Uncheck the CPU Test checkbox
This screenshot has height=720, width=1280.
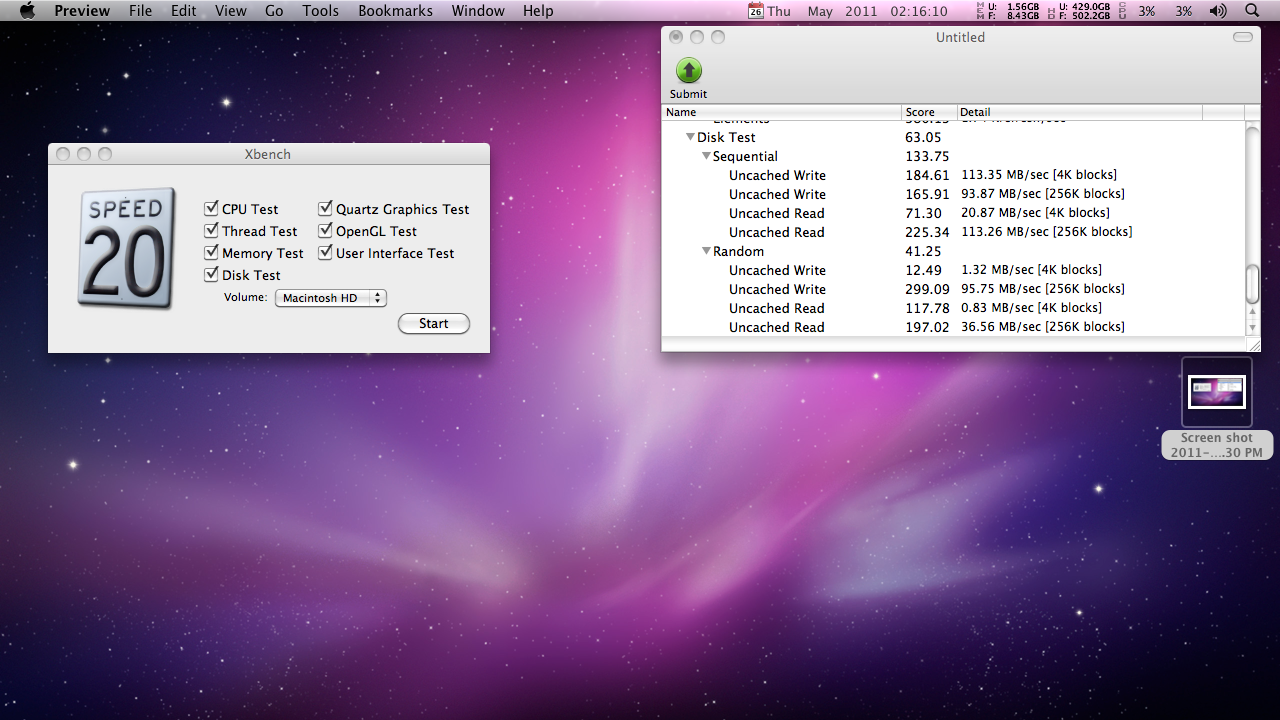(211, 209)
